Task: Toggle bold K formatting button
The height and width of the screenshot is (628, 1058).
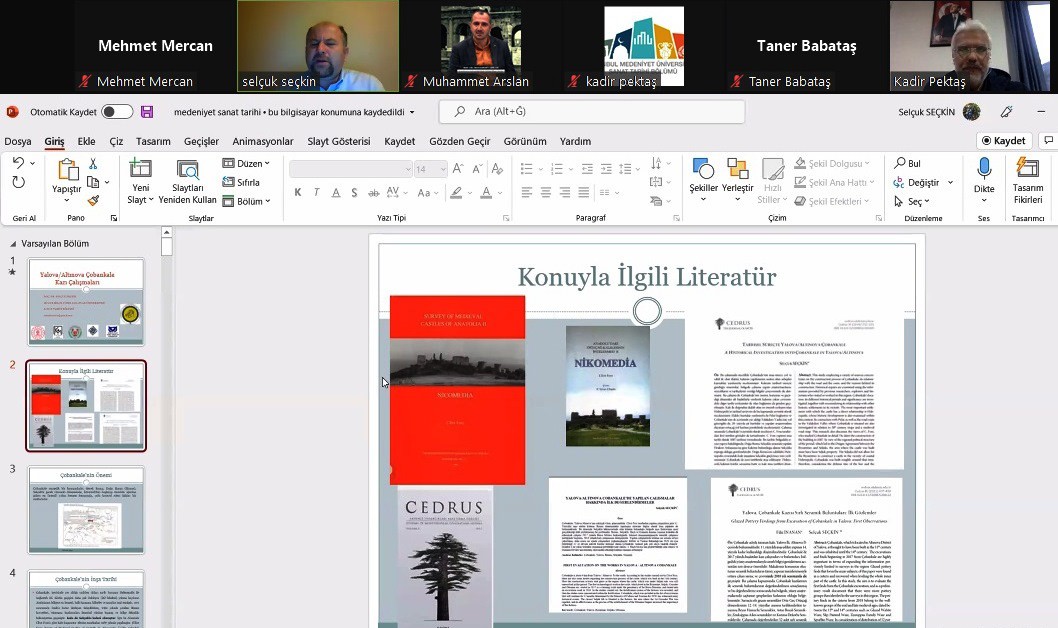Action: click(297, 193)
